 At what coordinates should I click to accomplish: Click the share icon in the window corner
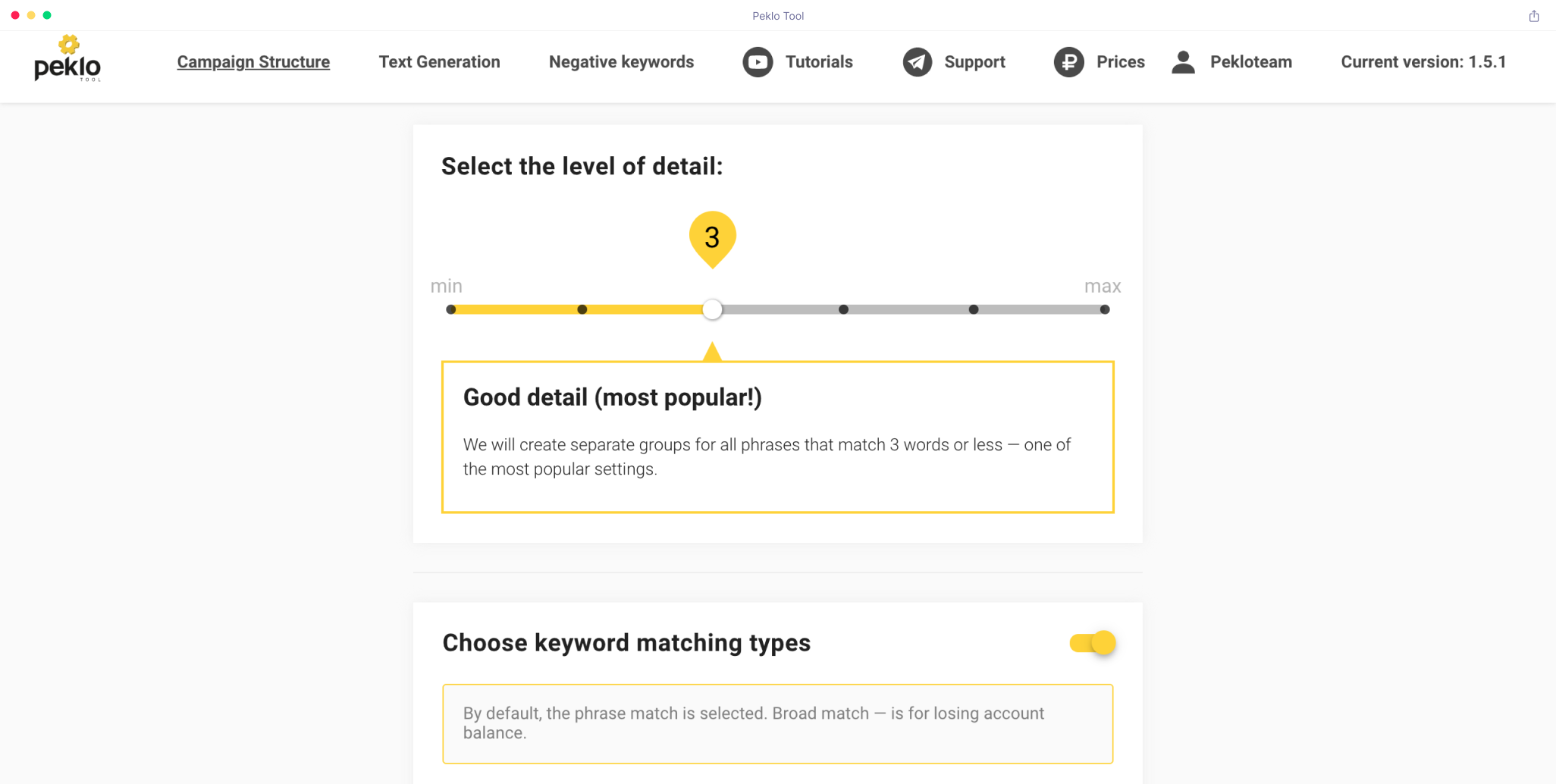[1533, 14]
